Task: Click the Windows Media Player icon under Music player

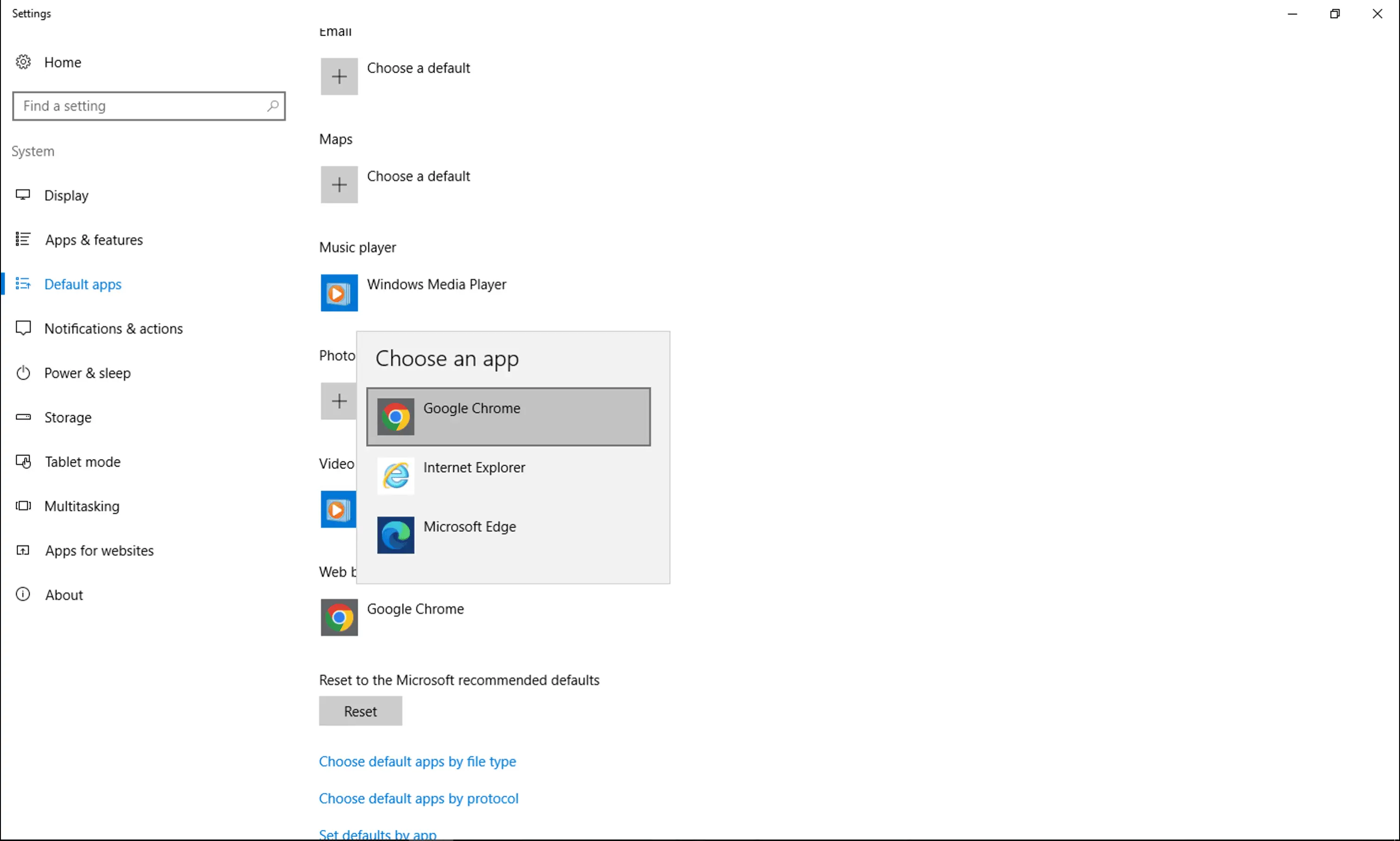Action: pos(338,293)
